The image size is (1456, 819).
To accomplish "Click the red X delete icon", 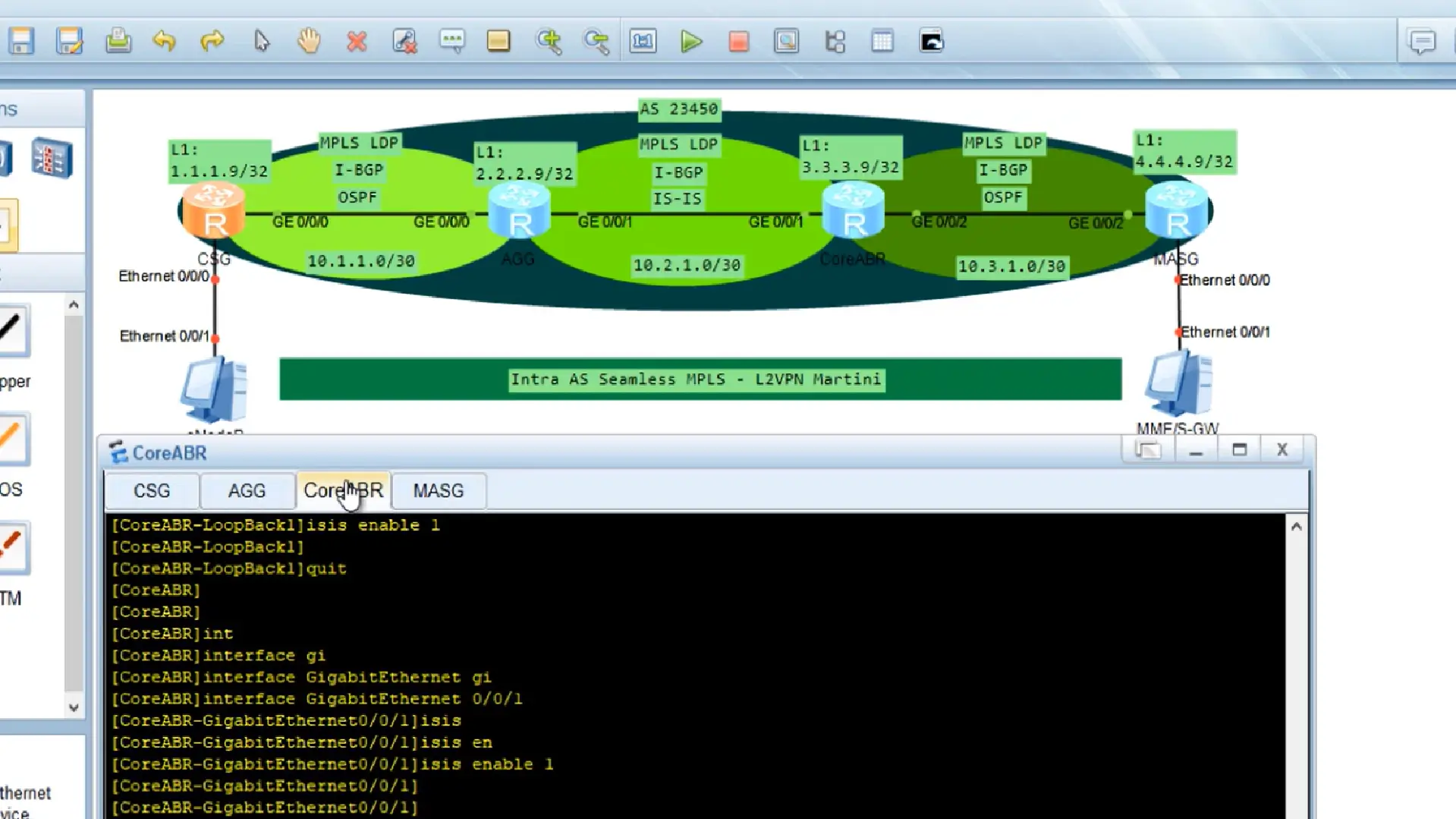I will coord(357,41).
